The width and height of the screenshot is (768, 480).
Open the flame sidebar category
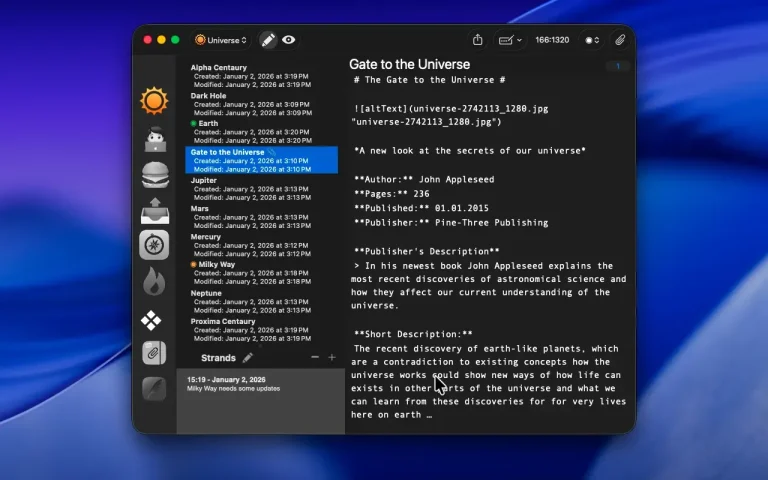tap(154, 282)
